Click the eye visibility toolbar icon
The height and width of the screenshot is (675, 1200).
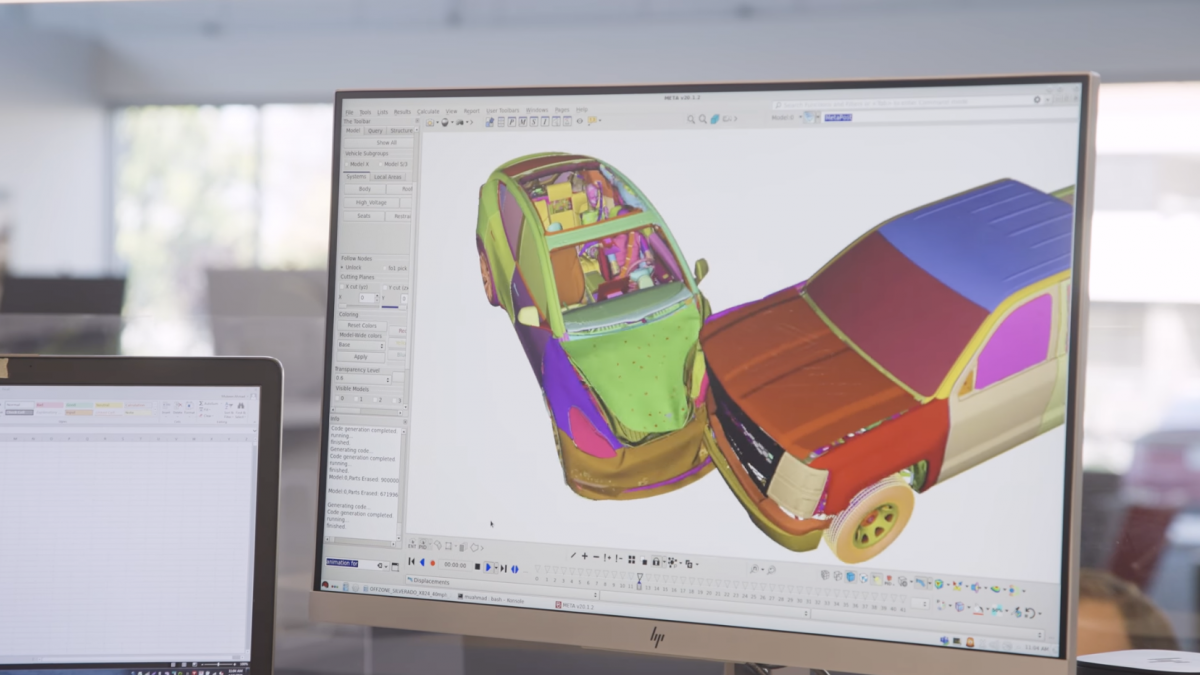coord(579,121)
